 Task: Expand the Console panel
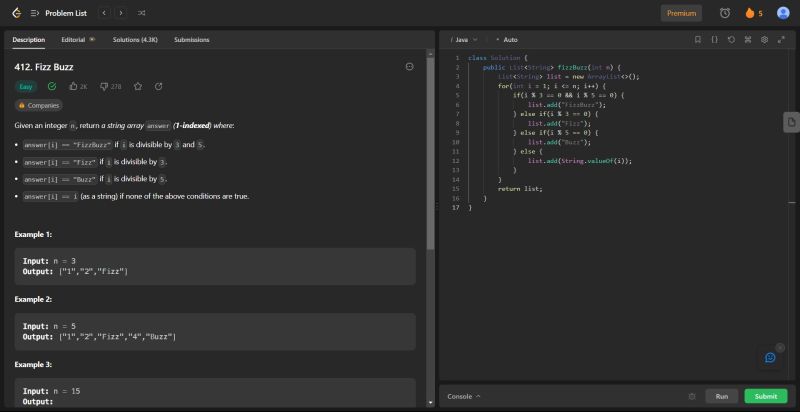click(x=464, y=396)
